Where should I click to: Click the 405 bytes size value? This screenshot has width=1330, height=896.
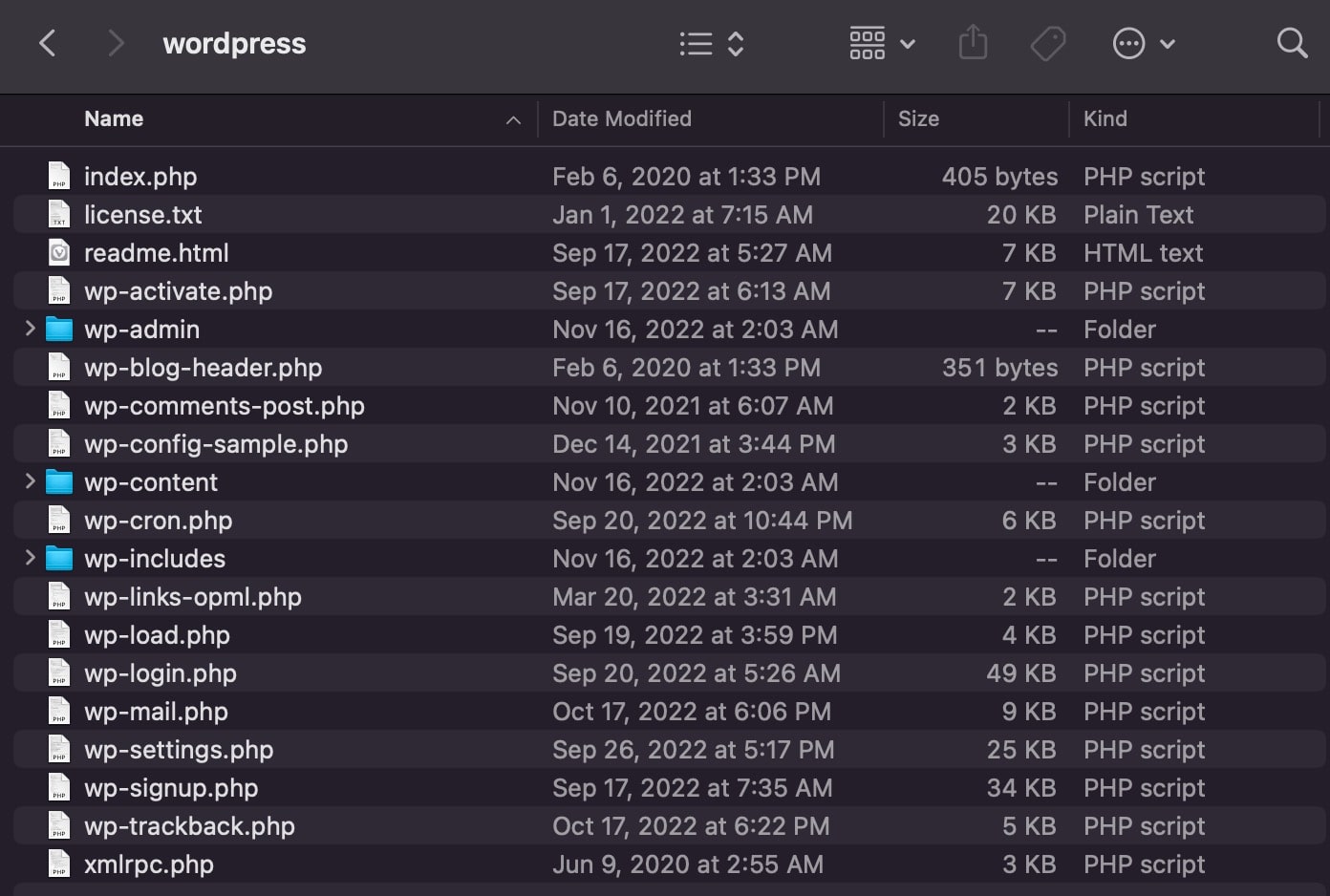pos(999,177)
